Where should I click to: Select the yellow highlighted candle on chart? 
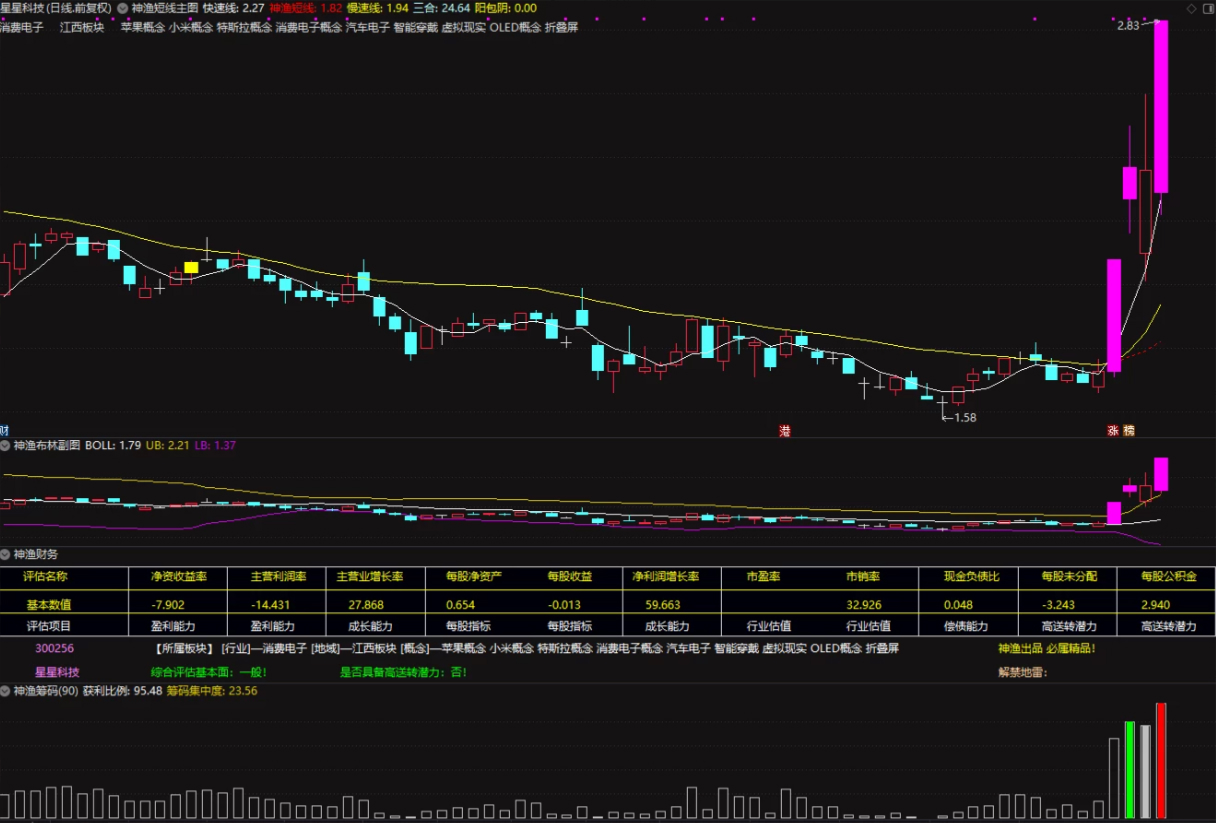[x=191, y=268]
